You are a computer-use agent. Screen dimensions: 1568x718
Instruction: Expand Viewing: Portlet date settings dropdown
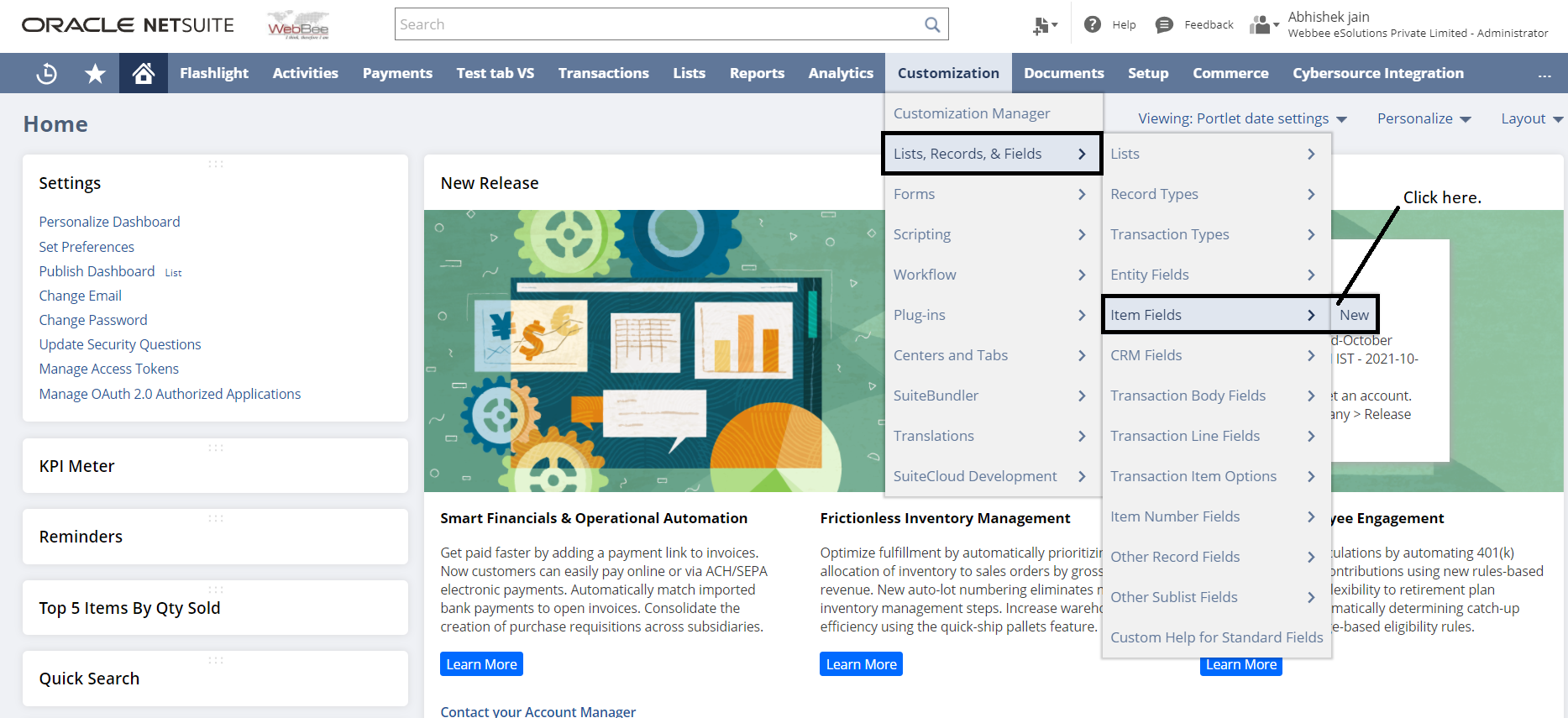1241,118
